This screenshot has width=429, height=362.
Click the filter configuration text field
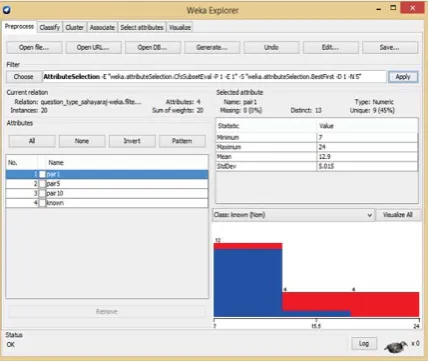tap(214, 77)
